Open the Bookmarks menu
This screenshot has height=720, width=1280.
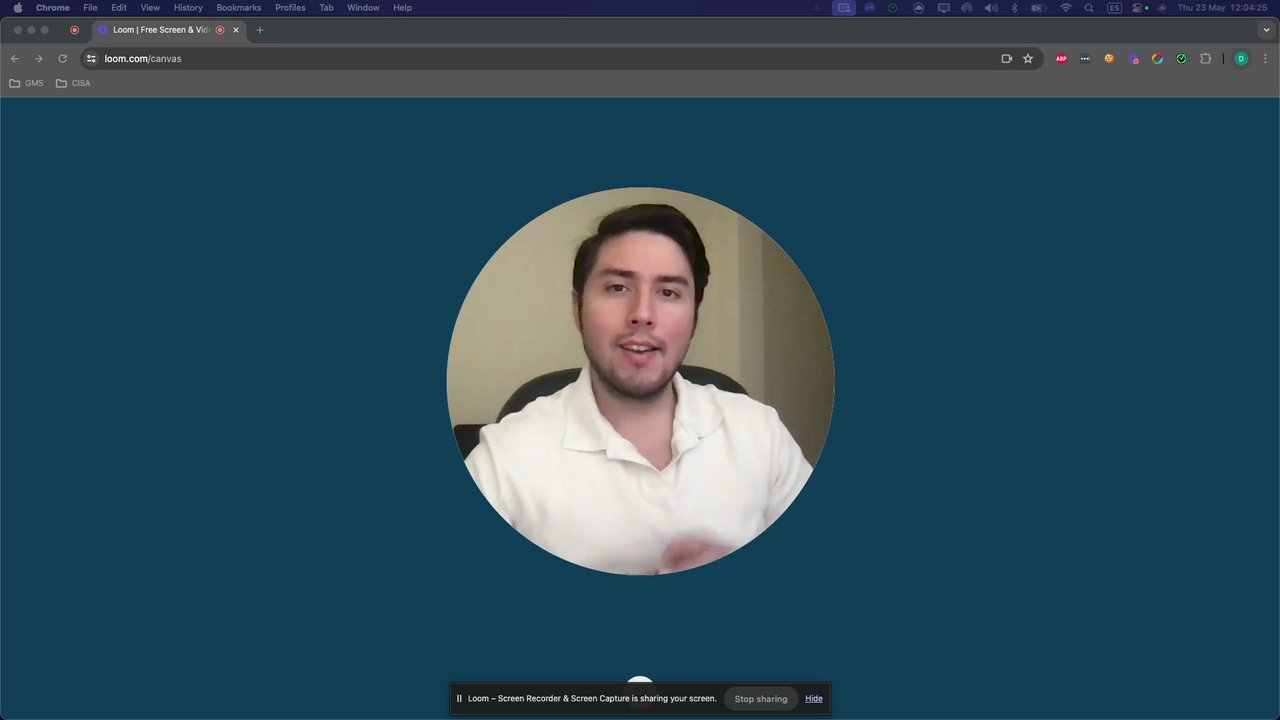point(239,7)
